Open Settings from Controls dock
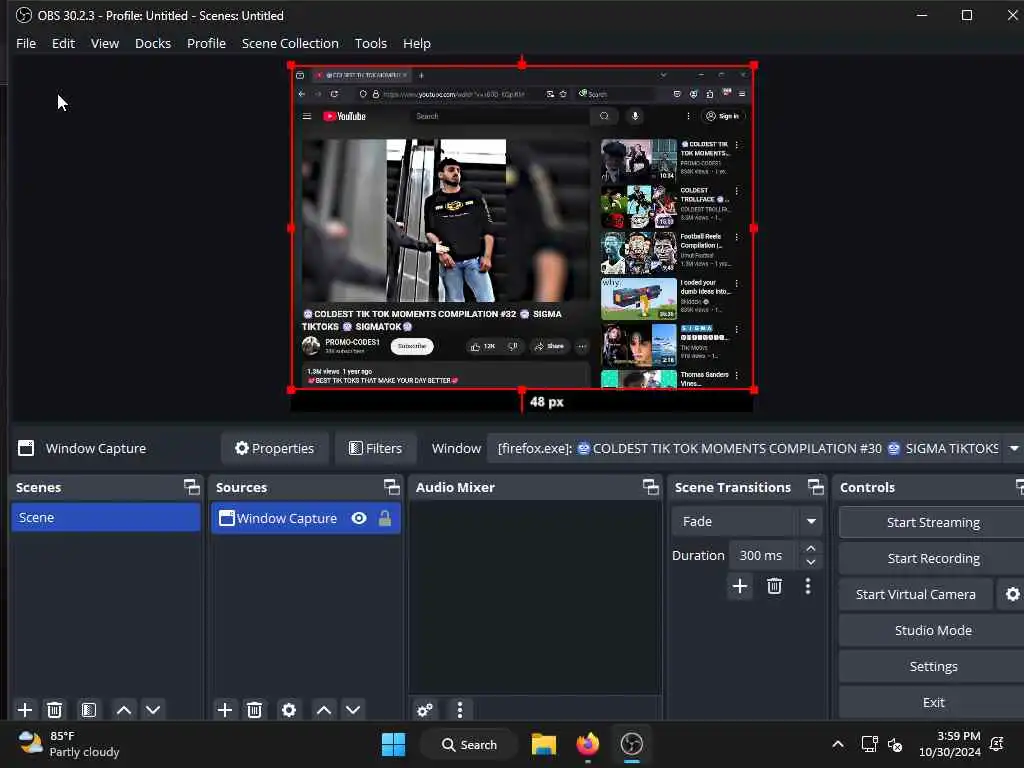 [x=933, y=666]
